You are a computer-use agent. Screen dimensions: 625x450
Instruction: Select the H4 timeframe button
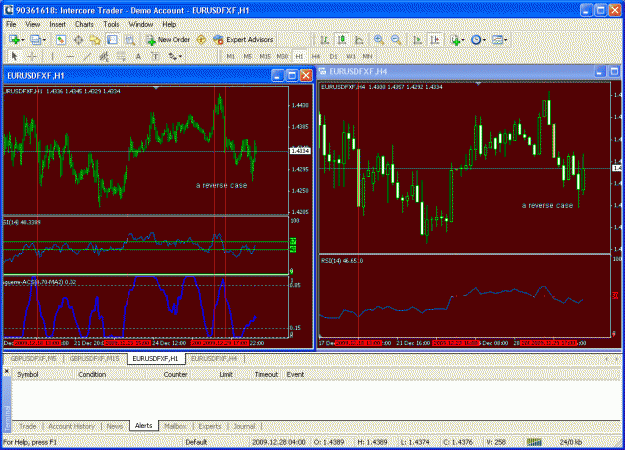(x=316, y=57)
